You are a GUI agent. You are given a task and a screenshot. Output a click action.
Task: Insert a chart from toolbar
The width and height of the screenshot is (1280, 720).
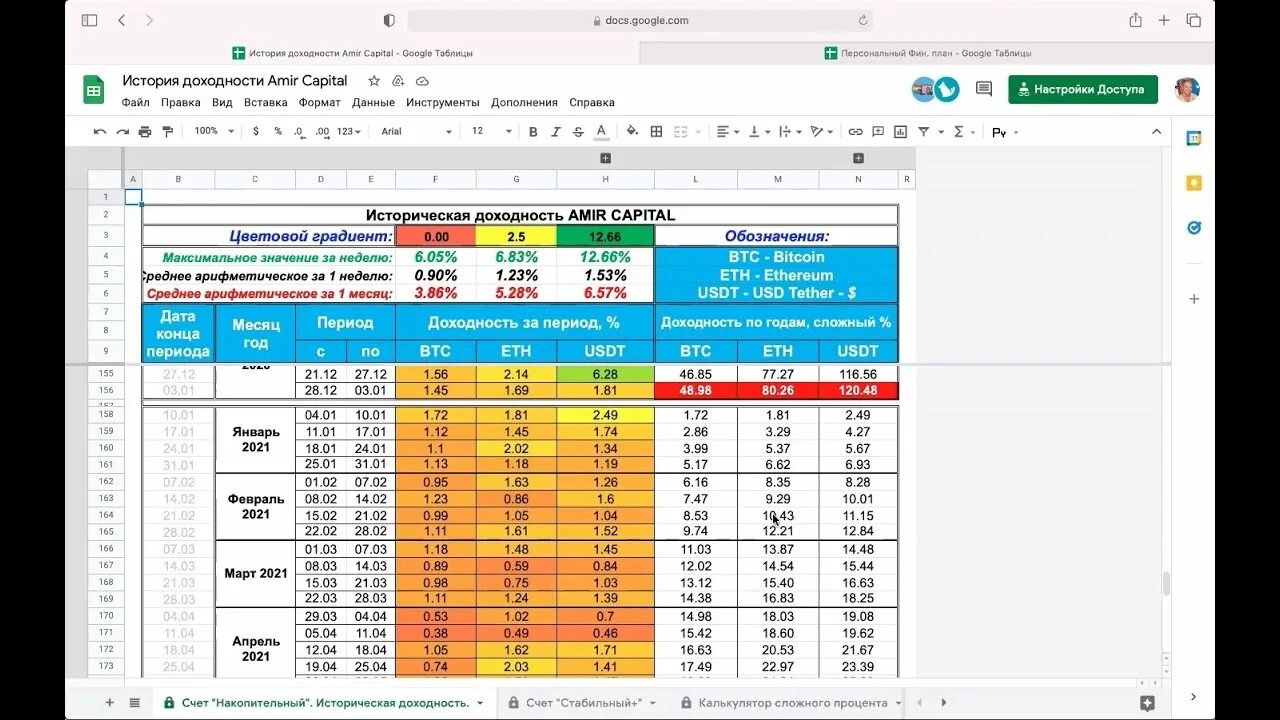900,131
